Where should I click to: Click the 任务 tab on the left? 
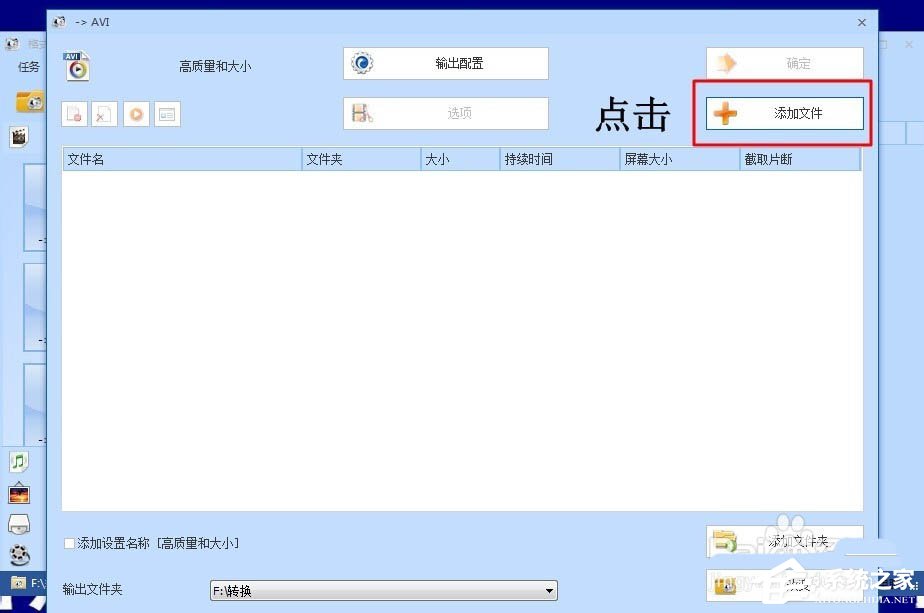point(28,67)
